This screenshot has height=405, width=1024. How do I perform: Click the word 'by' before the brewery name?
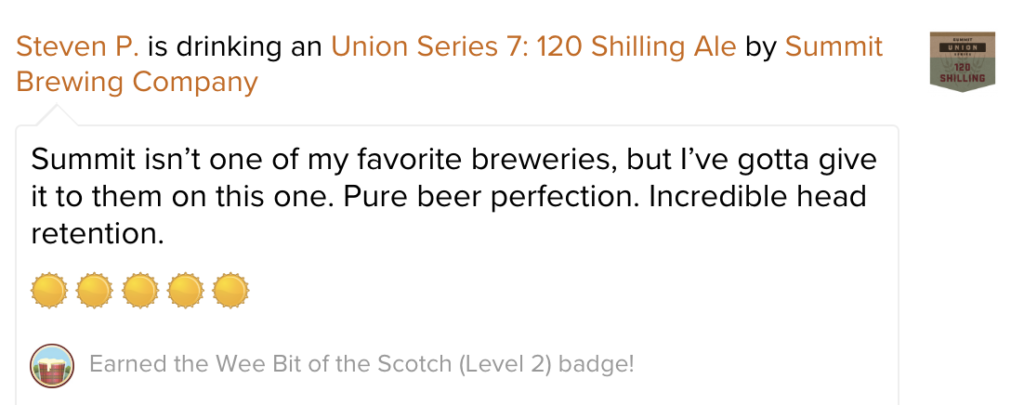760,48
